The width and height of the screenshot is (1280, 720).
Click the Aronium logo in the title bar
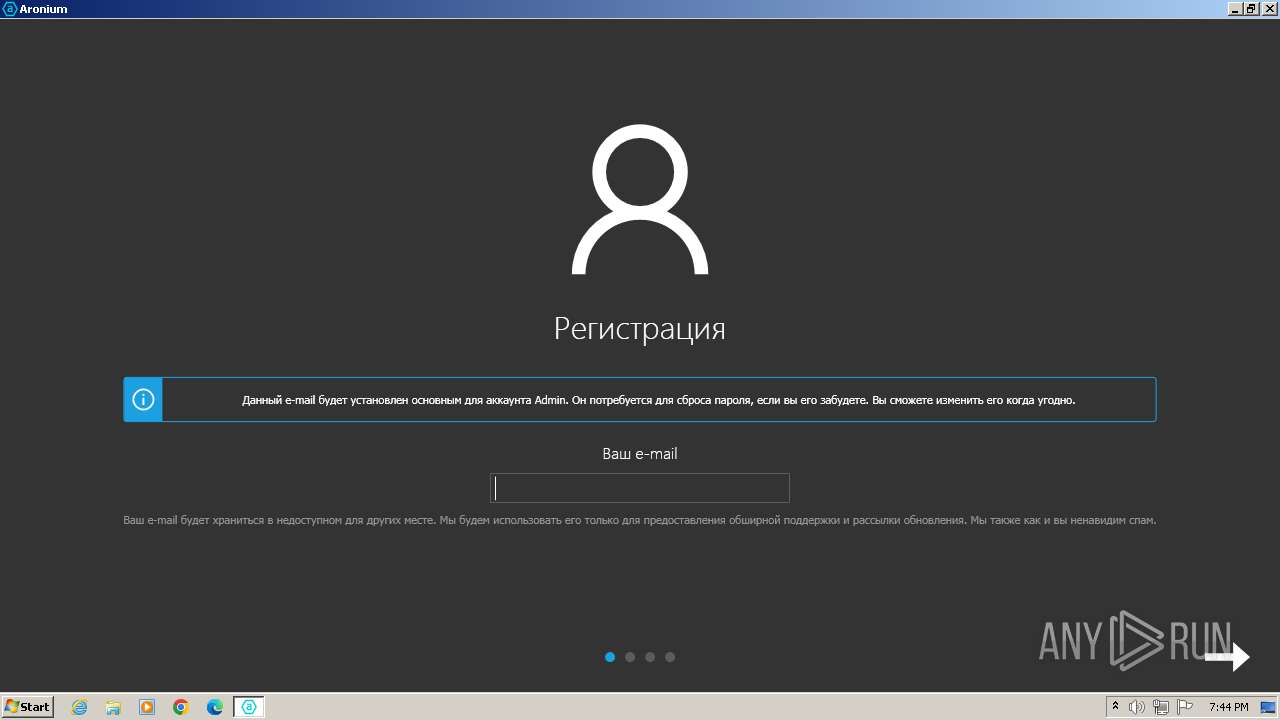[x=10, y=9]
